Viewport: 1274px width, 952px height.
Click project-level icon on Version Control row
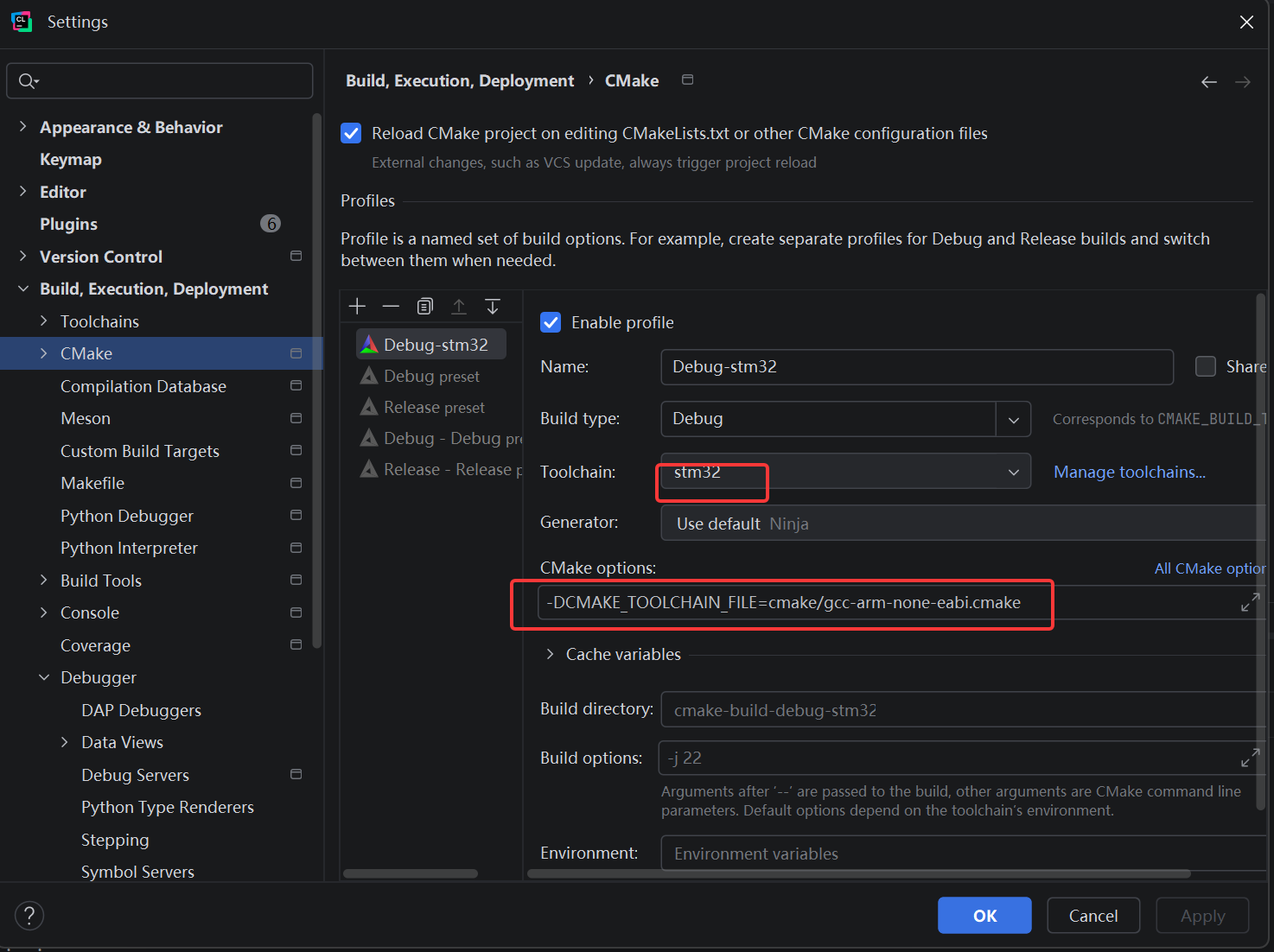point(296,256)
